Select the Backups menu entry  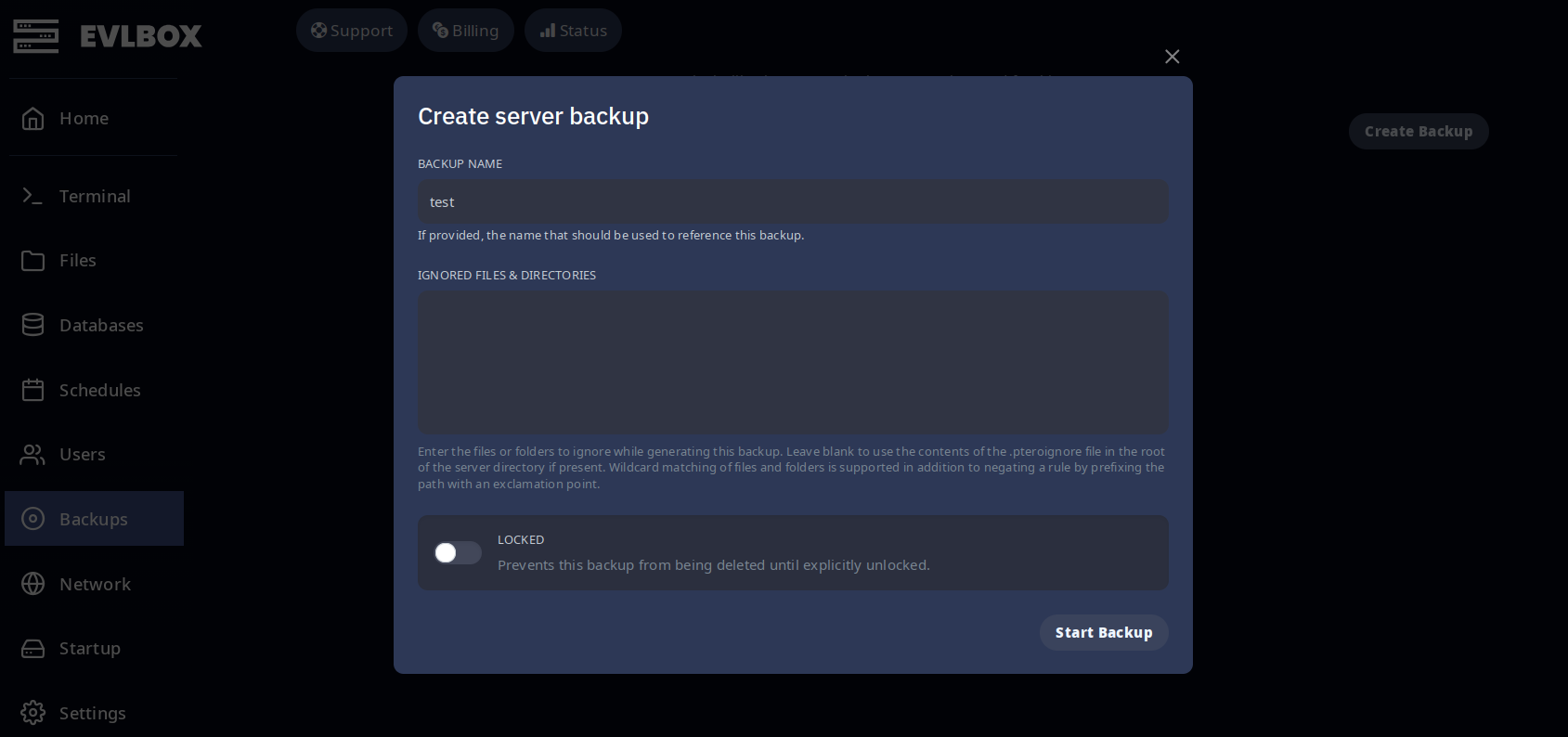[x=95, y=519]
